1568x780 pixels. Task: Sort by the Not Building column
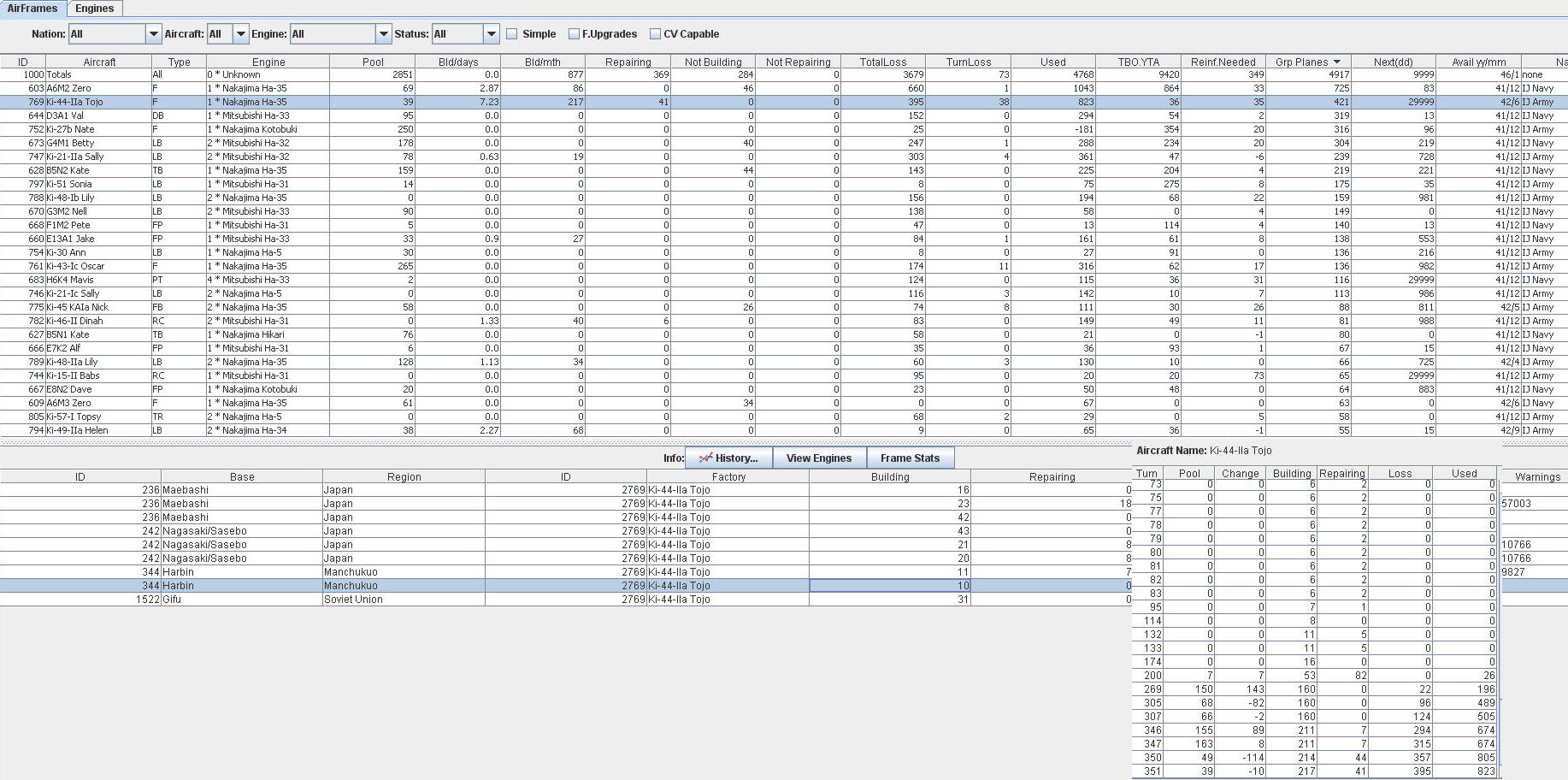click(x=713, y=62)
